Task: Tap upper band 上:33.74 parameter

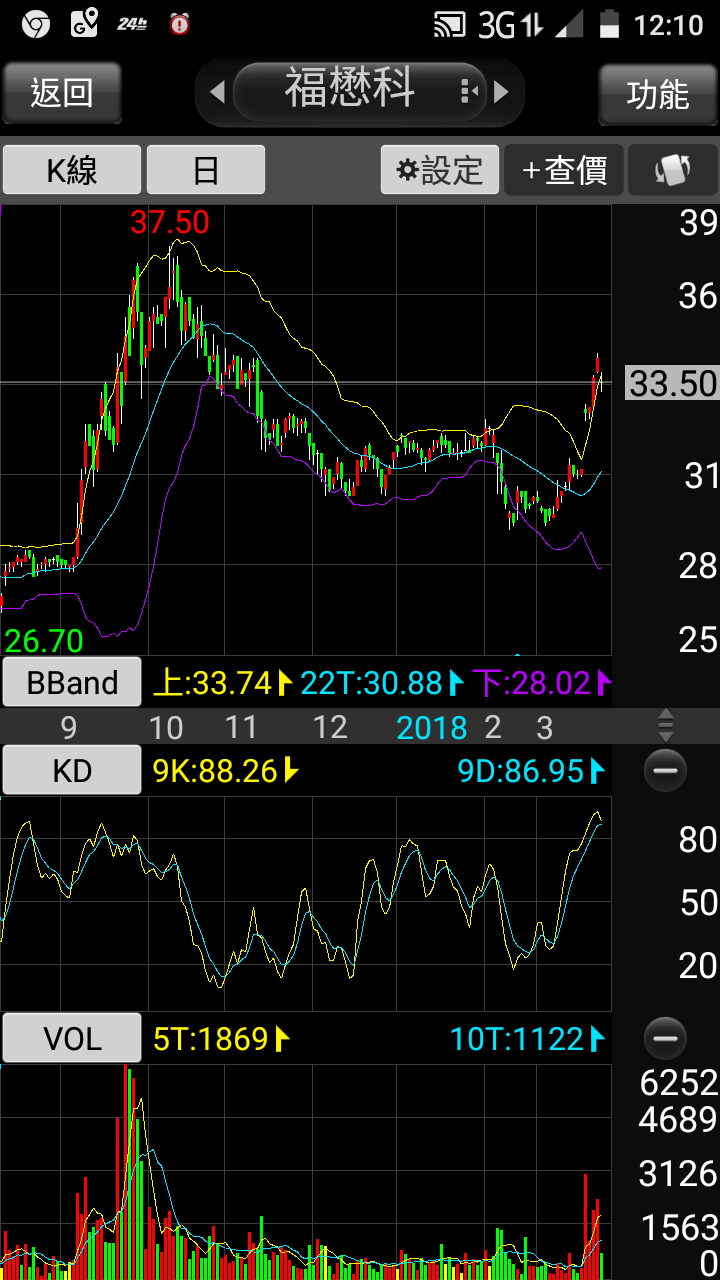Action: (222, 683)
